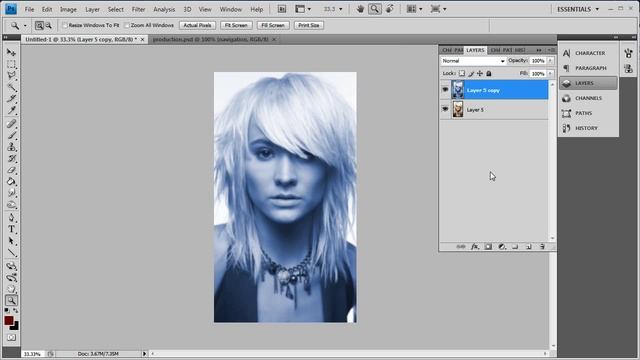This screenshot has height=360, width=640.
Task: Click Zoom In icon in options bar
Action: [39, 25]
